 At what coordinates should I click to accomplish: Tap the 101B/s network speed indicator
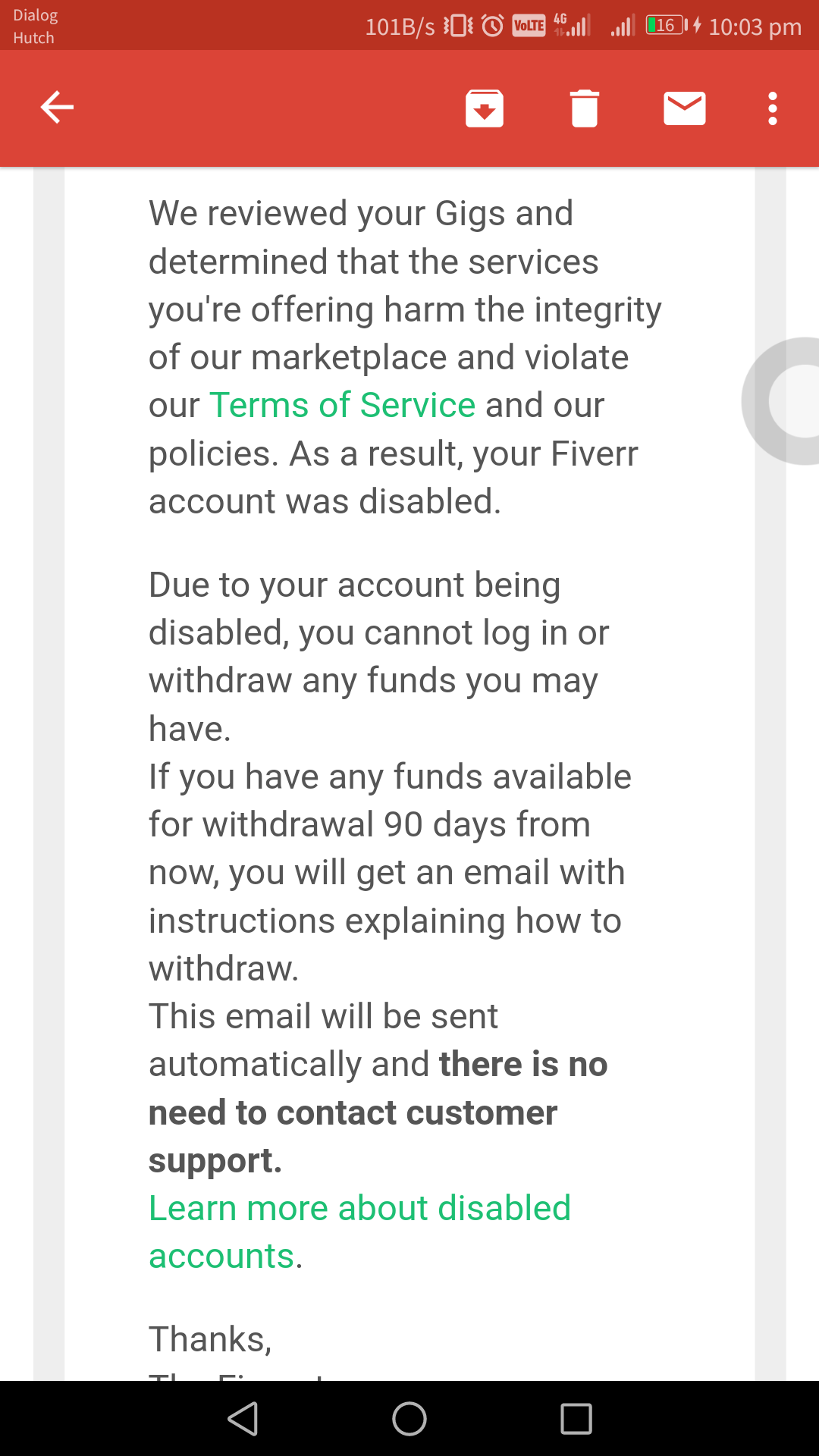pyautogui.click(x=400, y=27)
